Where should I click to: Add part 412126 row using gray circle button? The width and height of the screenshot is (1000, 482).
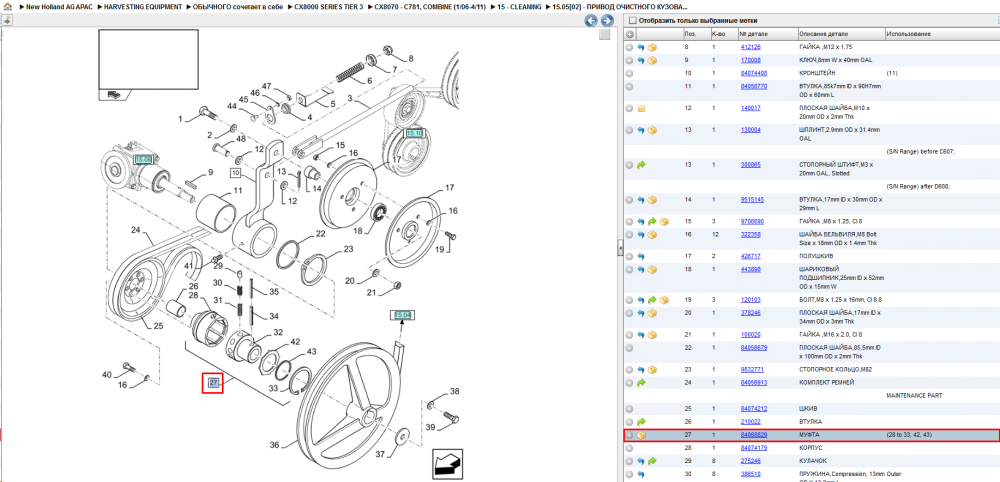629,47
